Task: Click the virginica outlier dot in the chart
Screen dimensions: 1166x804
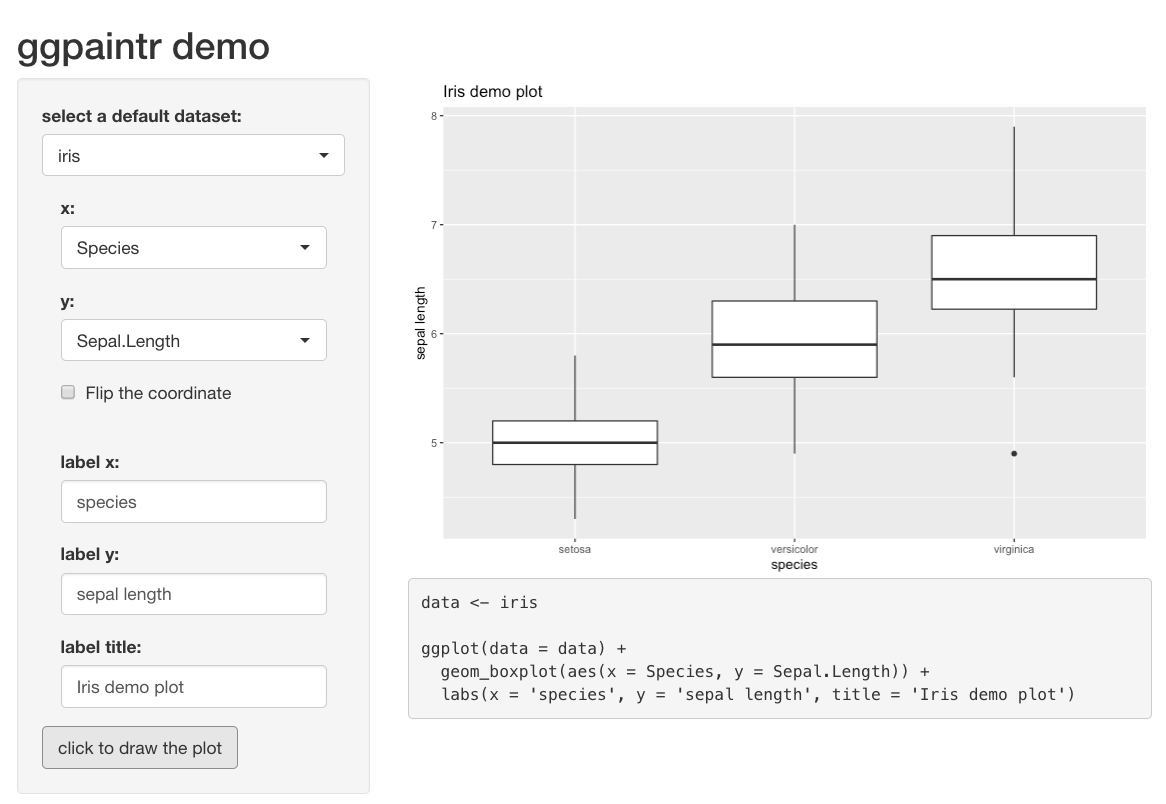Action: click(x=1014, y=454)
